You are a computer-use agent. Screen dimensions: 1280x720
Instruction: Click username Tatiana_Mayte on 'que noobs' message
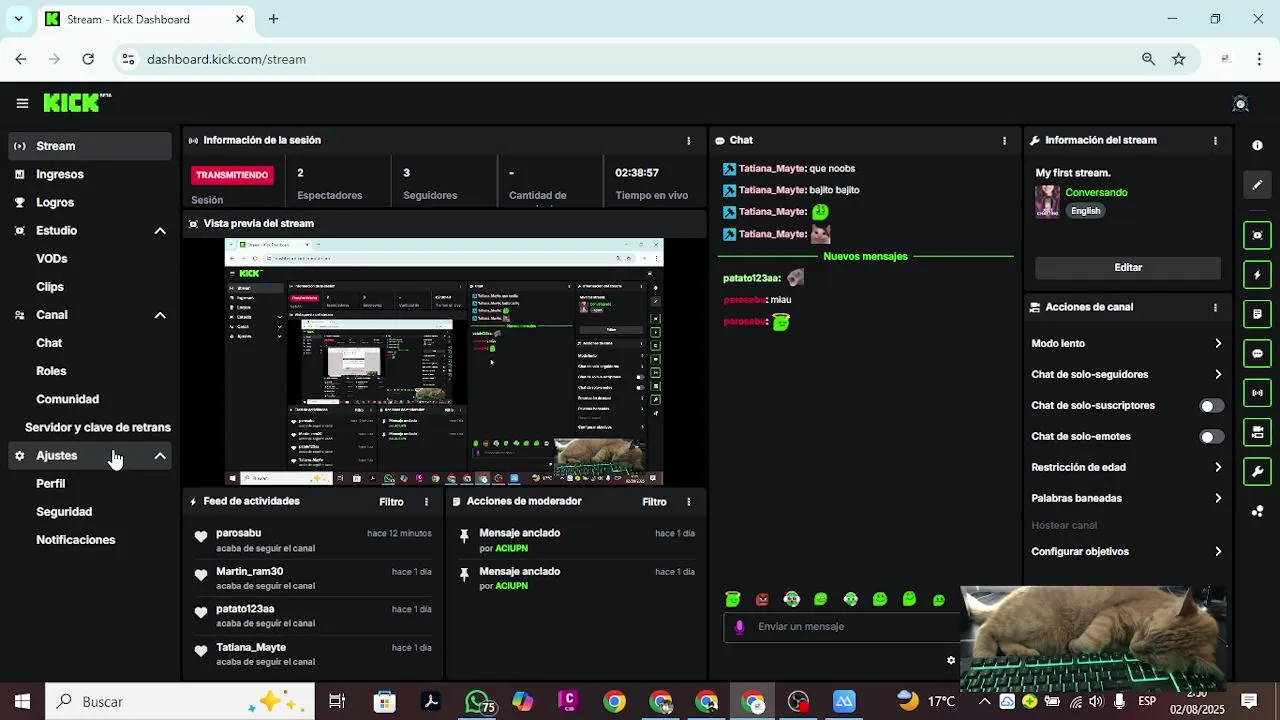pyautogui.click(x=772, y=169)
